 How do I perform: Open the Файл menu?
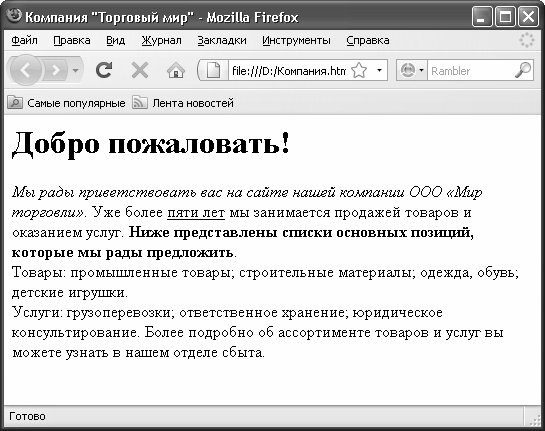24,40
